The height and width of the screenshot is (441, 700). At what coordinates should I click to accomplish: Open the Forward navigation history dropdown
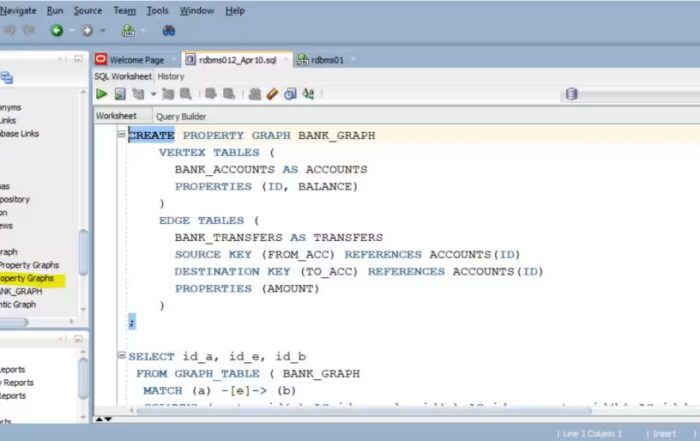coord(103,31)
